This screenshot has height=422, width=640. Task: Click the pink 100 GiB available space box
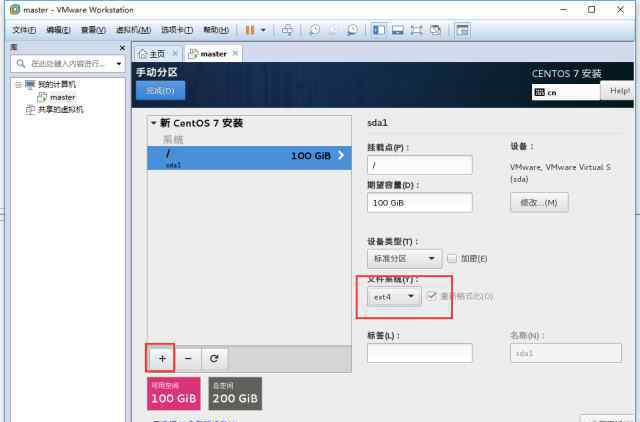[x=174, y=393]
